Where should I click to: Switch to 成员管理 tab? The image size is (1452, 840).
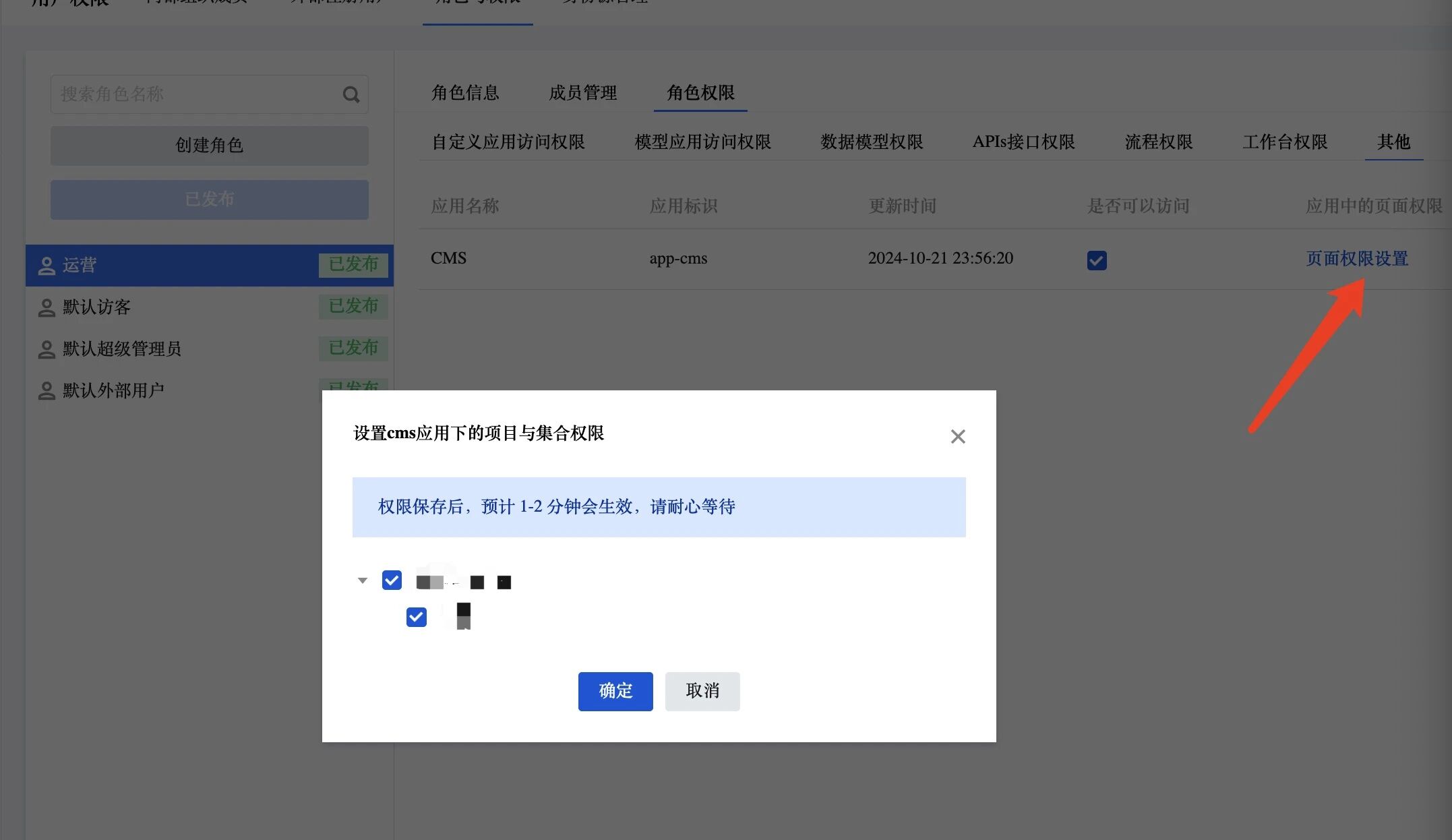pos(583,92)
